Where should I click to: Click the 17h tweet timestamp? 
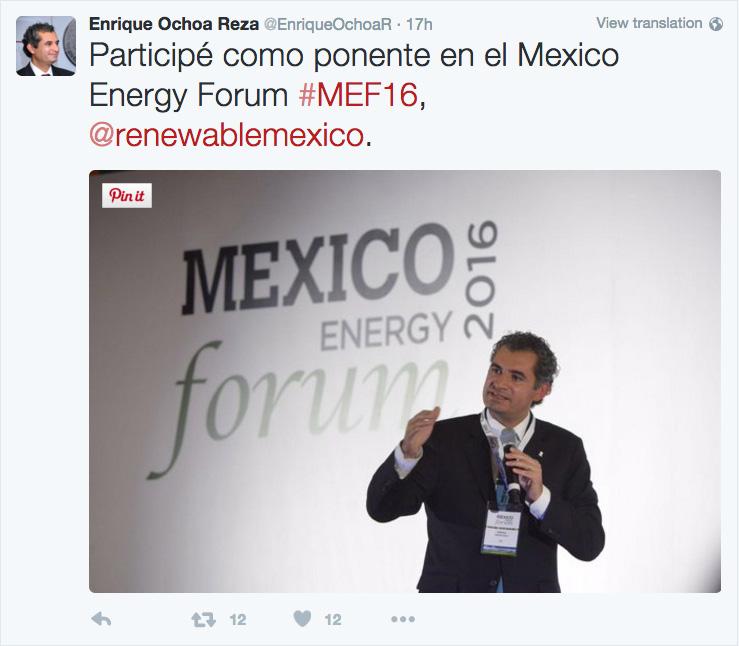tap(419, 24)
